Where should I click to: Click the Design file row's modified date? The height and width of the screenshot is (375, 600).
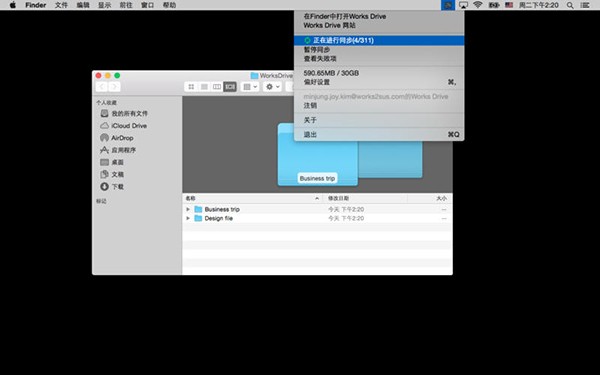(346, 218)
